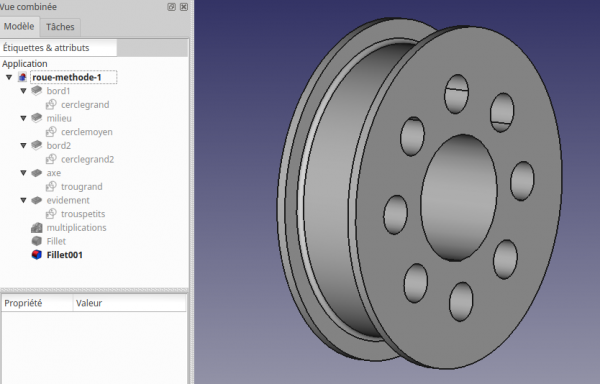The width and height of the screenshot is (600, 384).
Task: Click the bord1 extrusion icon
Action: point(36,91)
